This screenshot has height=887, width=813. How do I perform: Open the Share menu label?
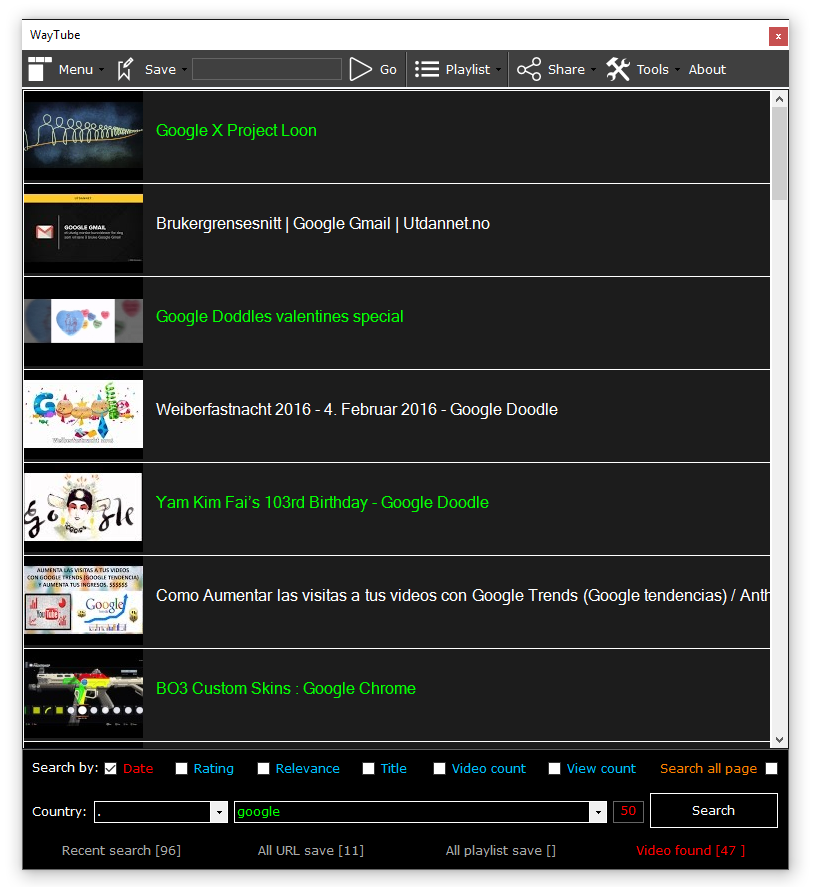tap(566, 70)
